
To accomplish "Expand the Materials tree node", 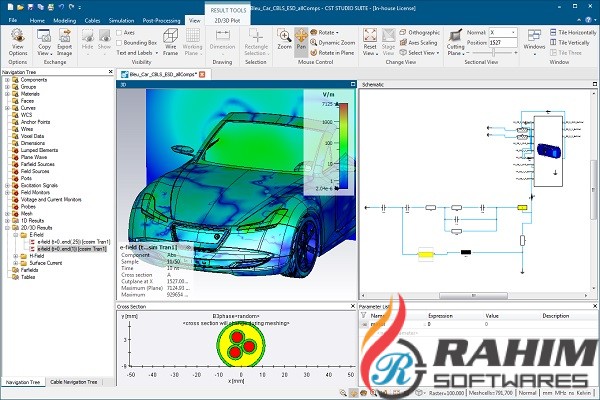I will 7,94.
